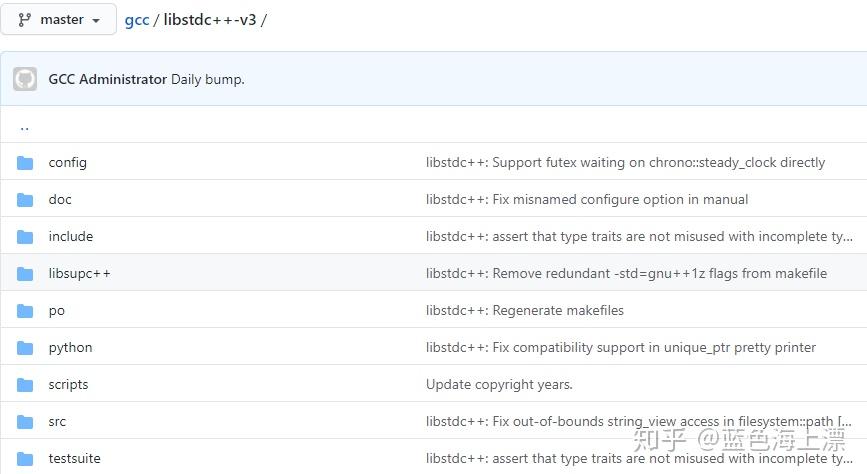Click the python folder icon

pos(25,348)
